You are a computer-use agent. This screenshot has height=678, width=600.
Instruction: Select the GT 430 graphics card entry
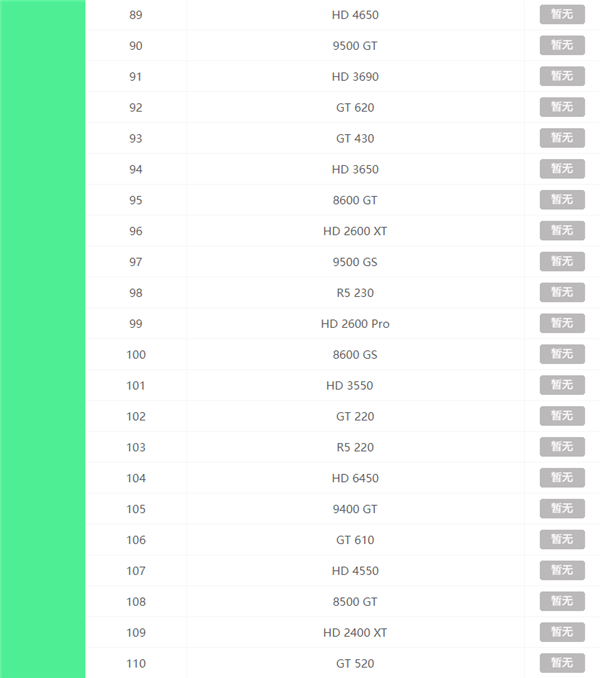[355, 139]
